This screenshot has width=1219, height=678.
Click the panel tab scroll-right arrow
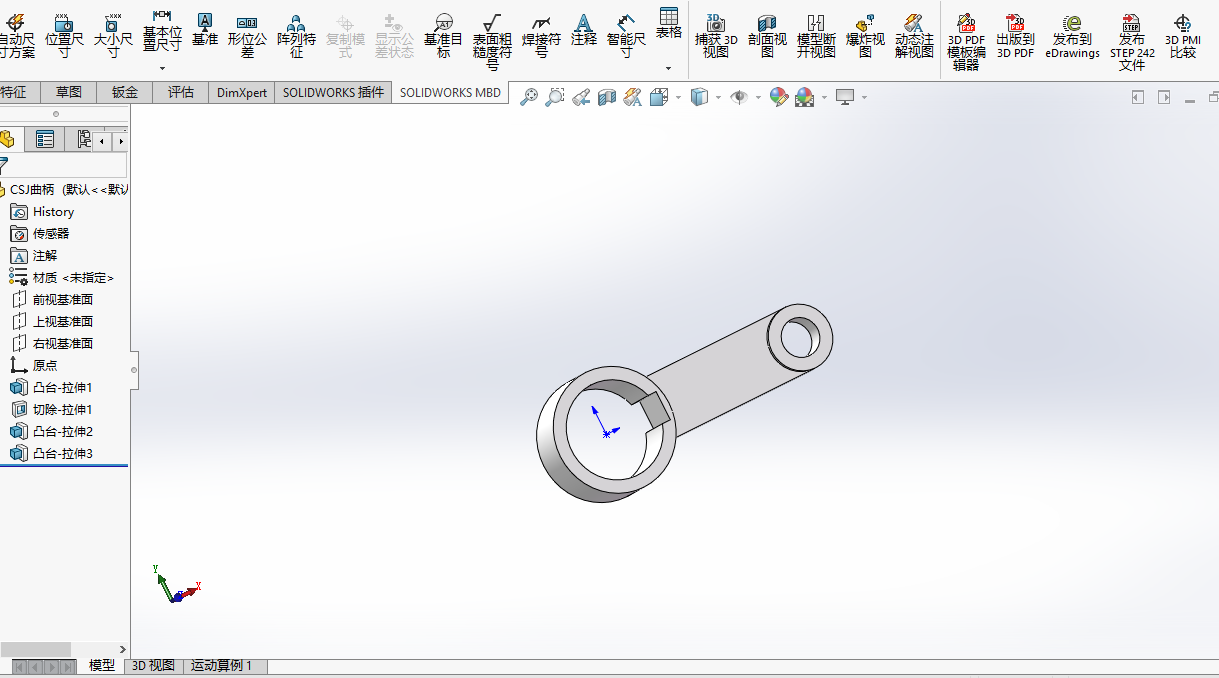[121, 141]
